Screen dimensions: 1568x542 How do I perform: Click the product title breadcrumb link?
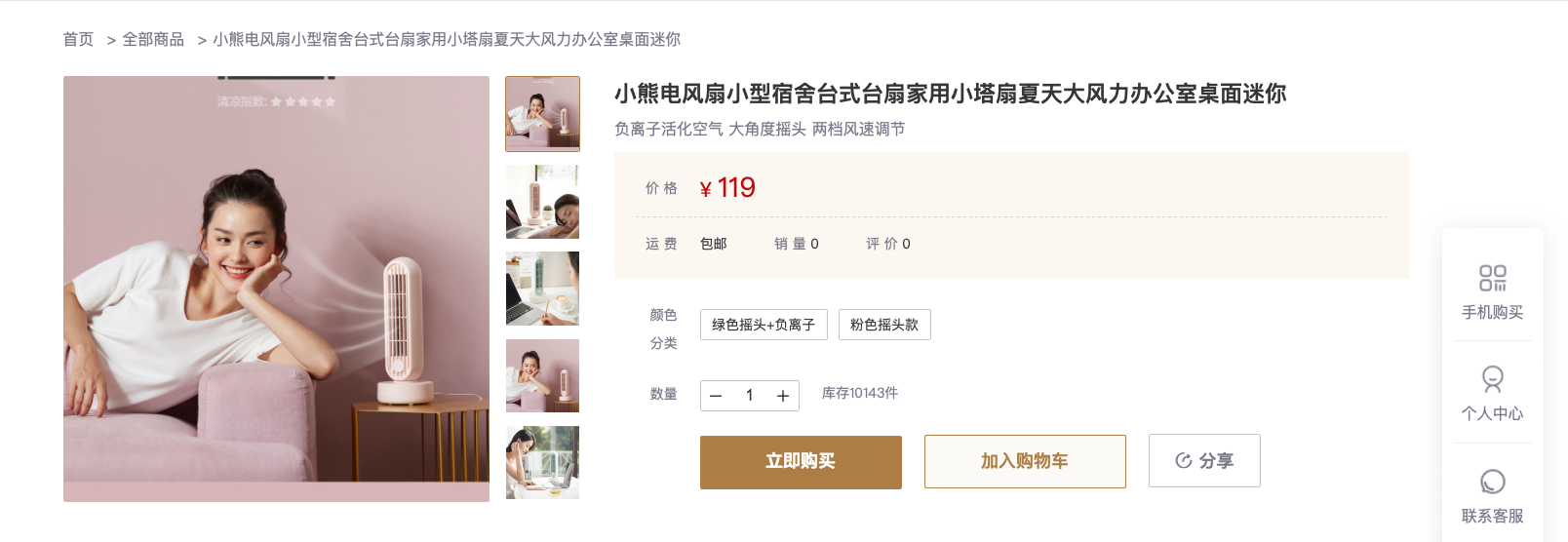pos(447,40)
